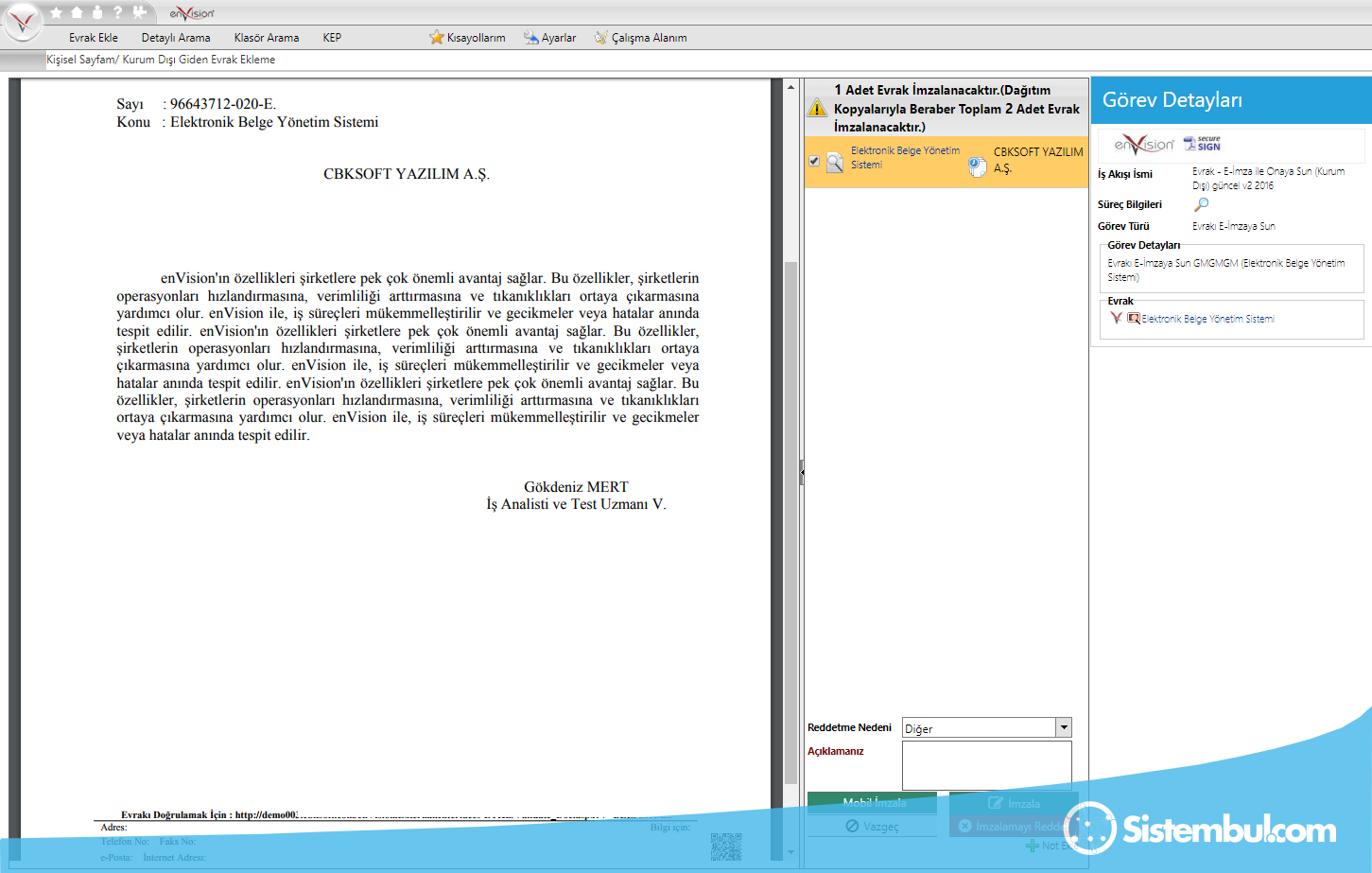The width and height of the screenshot is (1372, 873).
Task: Click the Evrakı E-İmzaya Sun task type value
Action: pyautogui.click(x=1234, y=226)
